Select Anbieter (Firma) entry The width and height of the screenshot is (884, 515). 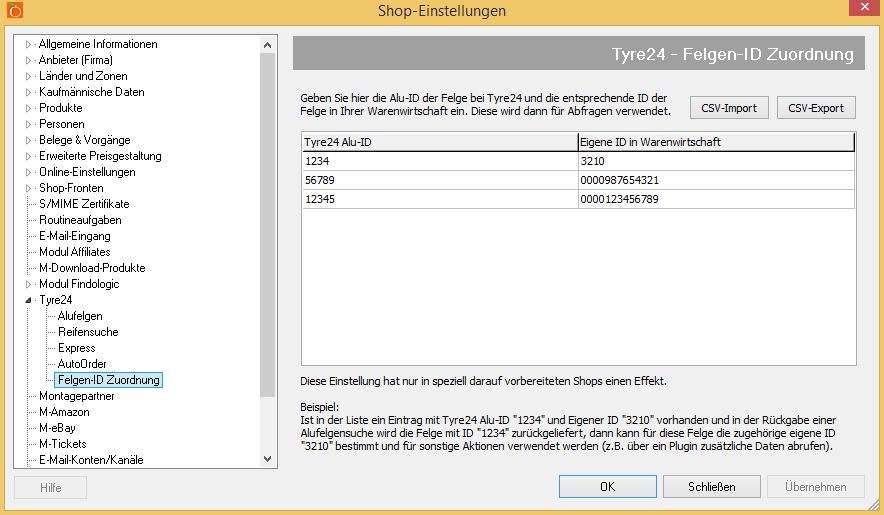tap(76, 60)
